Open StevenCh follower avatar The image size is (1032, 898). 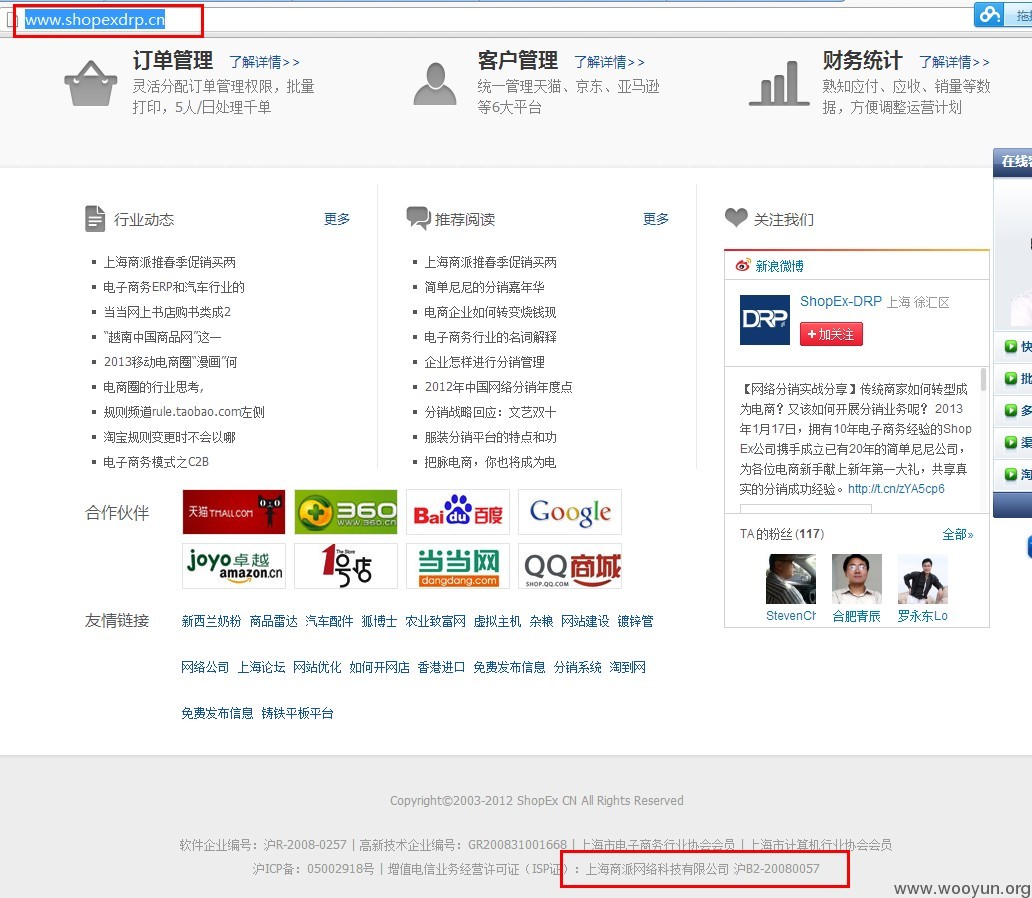tap(790, 579)
